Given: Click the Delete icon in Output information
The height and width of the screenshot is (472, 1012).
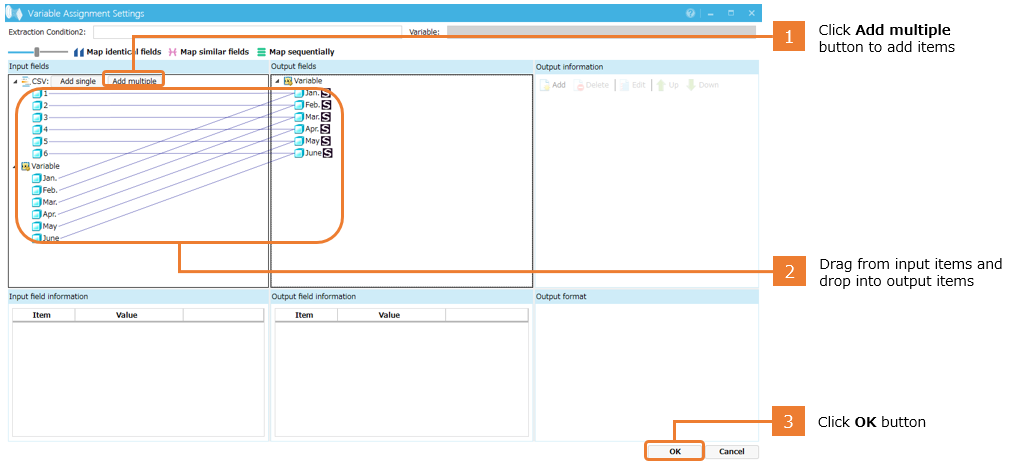Looking at the screenshot, I should point(580,85).
